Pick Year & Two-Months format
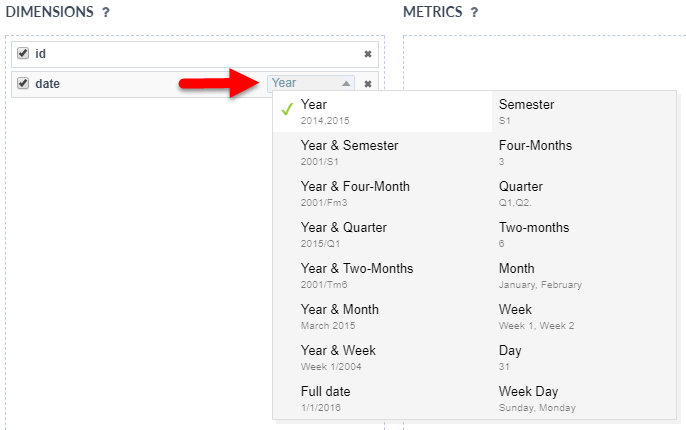686x430 pixels. [356, 275]
